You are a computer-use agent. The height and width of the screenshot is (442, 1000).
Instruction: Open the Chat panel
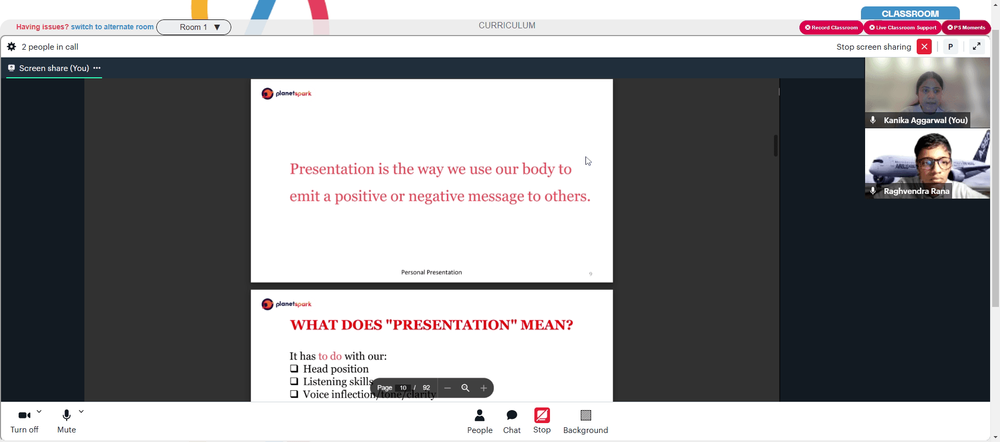point(511,415)
